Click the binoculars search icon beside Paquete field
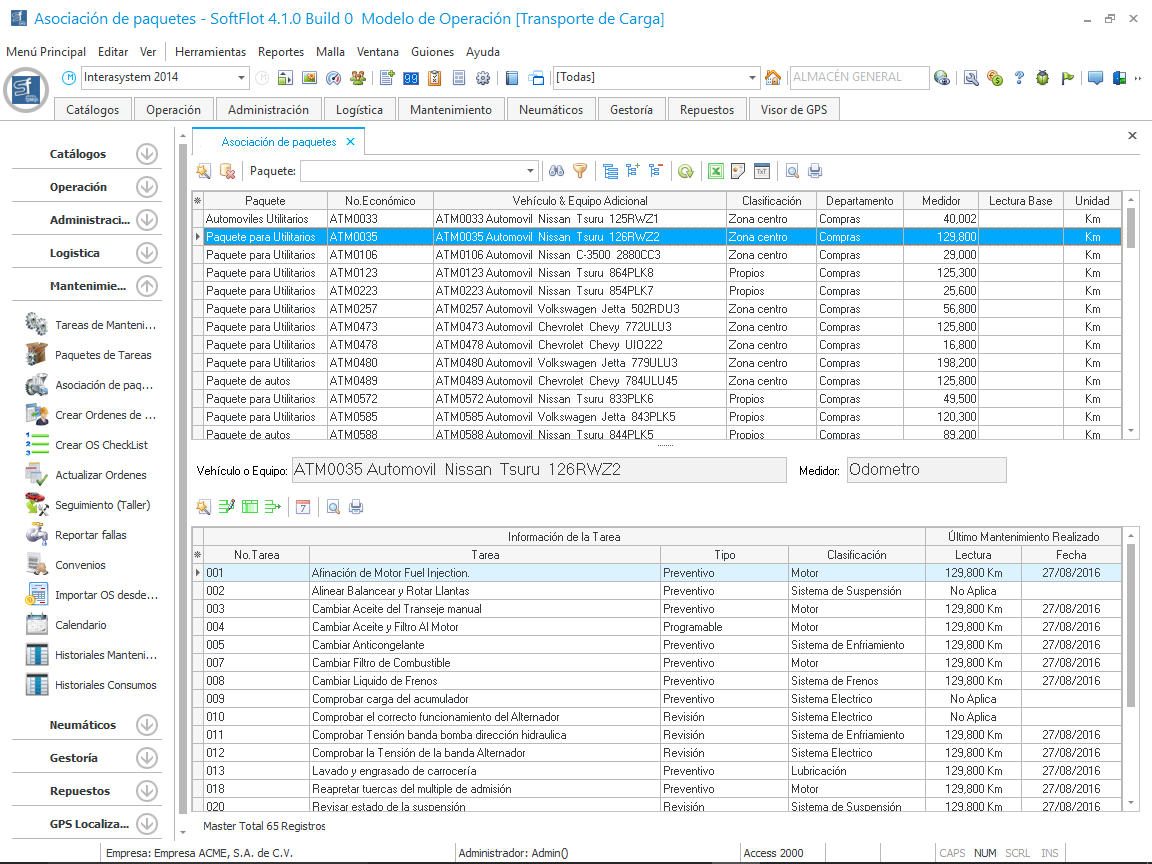The image size is (1152, 864). [x=557, y=171]
